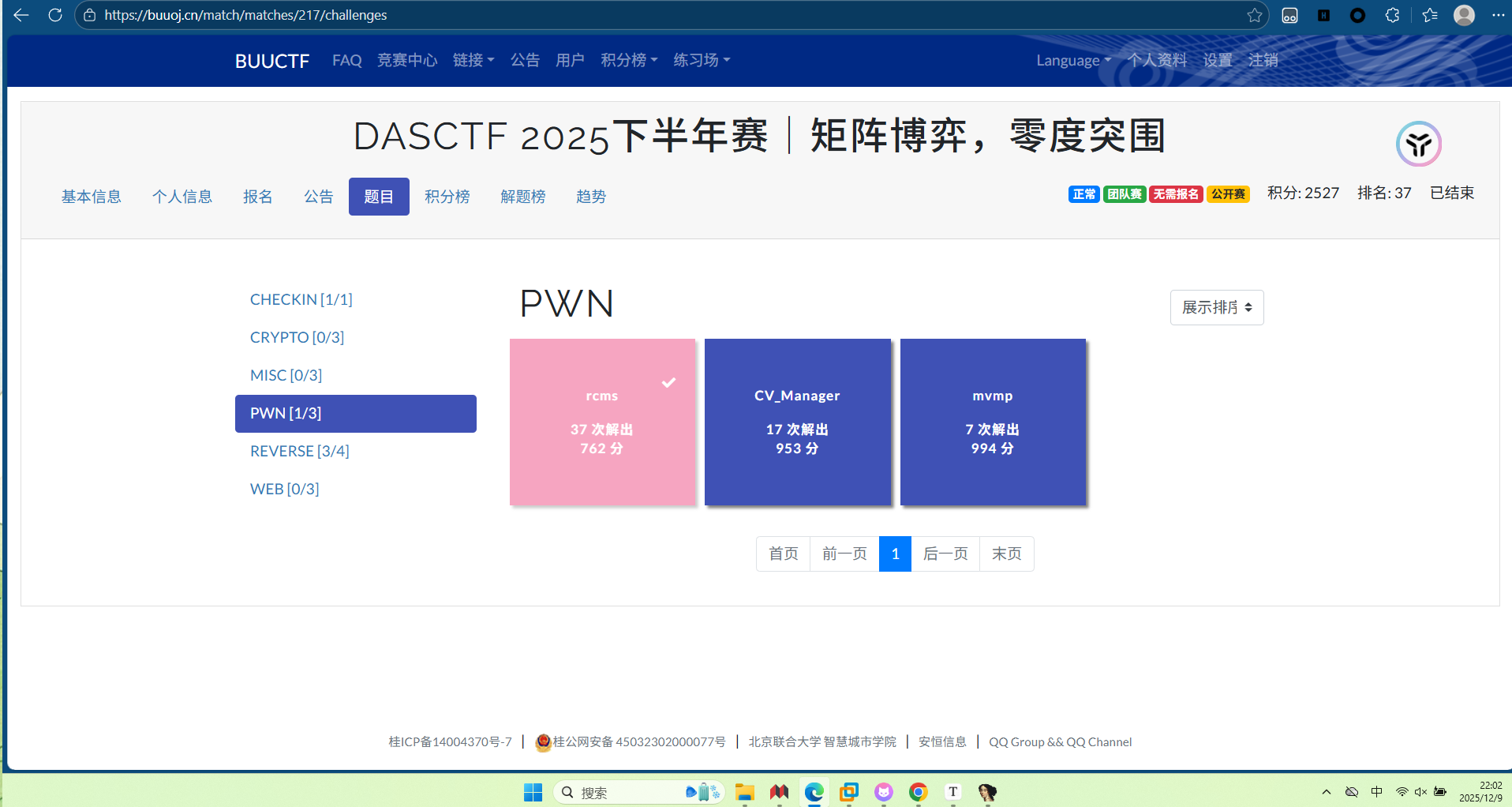Screen dimensions: 1512x807
Task: Go to 后一页 next page
Action: [945, 554]
